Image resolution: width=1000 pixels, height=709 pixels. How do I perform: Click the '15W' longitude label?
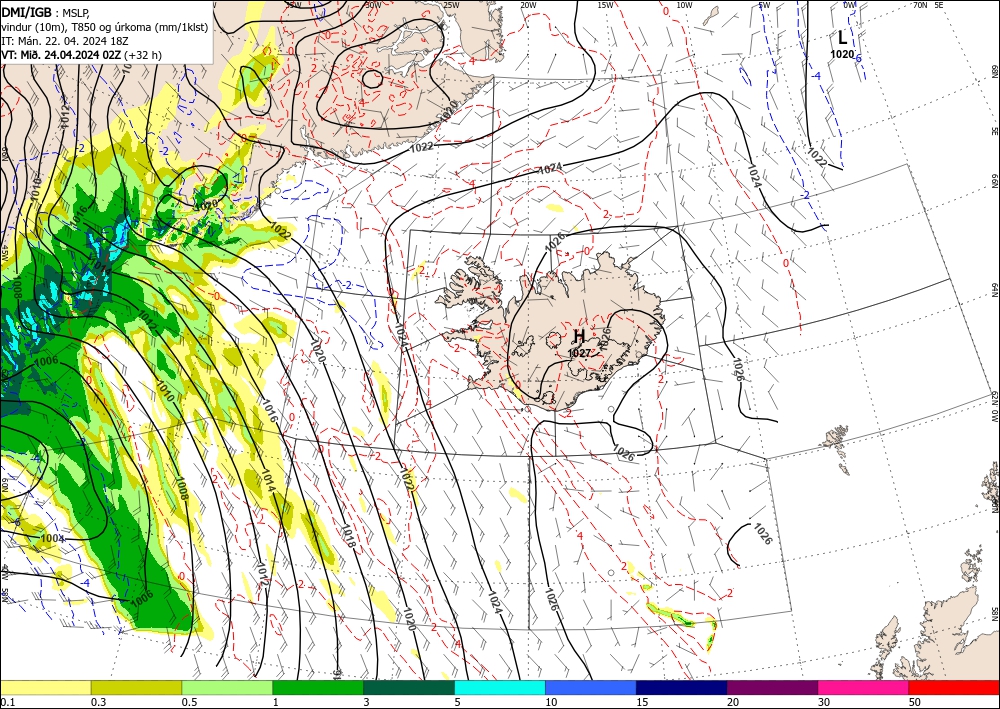[605, 5]
